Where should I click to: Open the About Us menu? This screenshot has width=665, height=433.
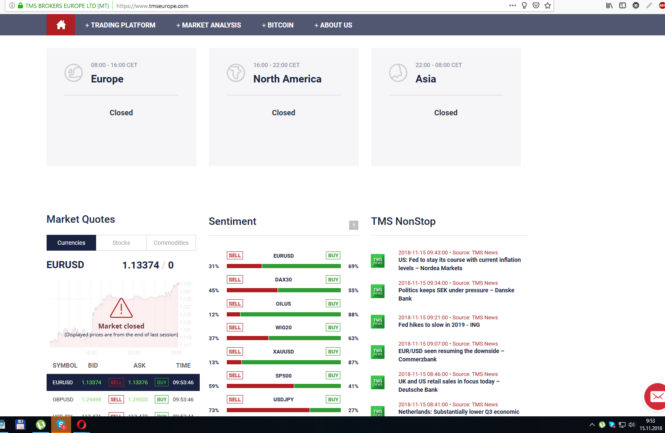point(333,25)
